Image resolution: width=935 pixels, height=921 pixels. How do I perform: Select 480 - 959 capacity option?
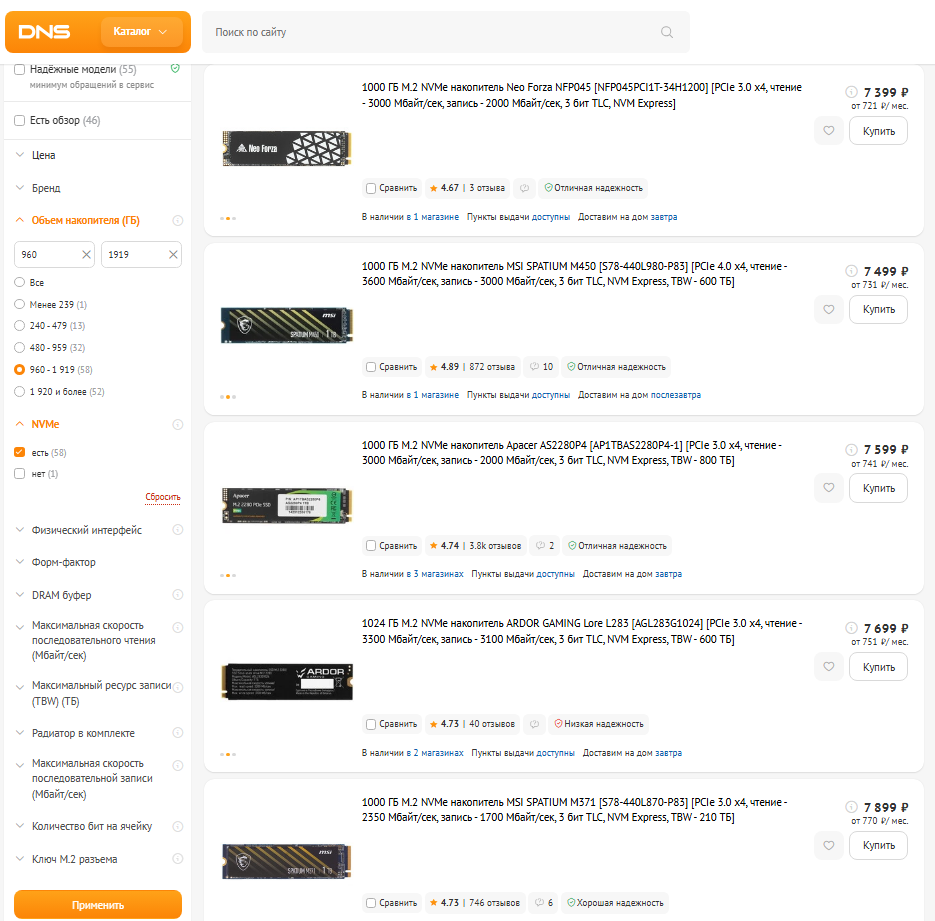click(20, 348)
